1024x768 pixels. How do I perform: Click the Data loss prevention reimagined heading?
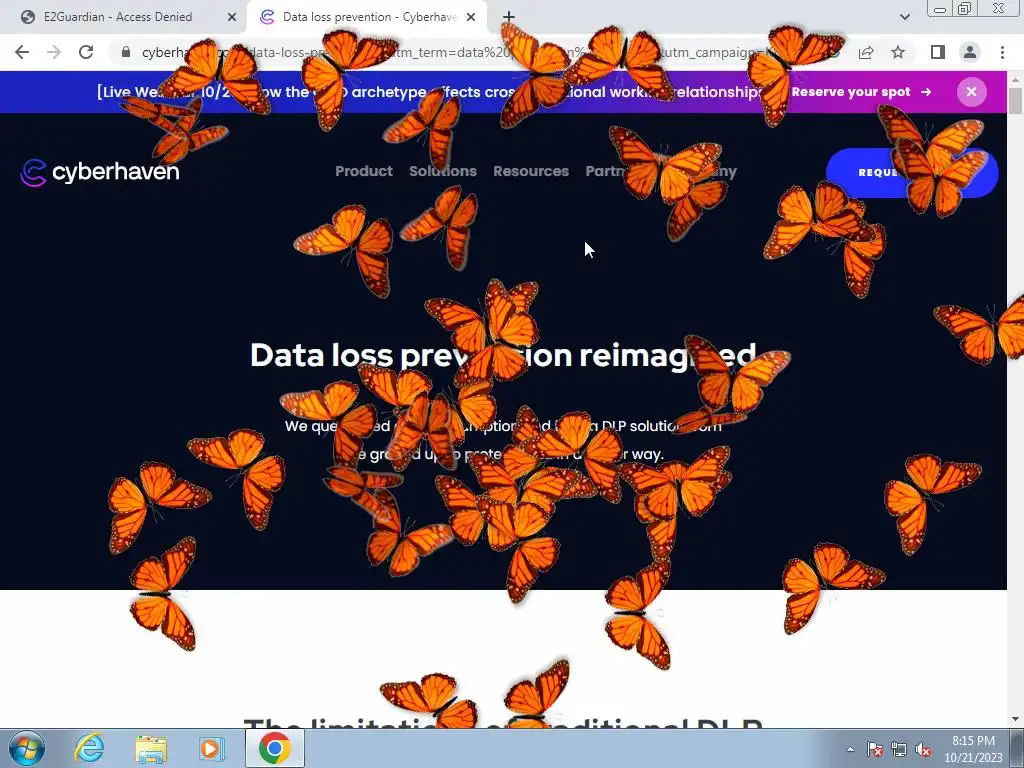coord(503,355)
